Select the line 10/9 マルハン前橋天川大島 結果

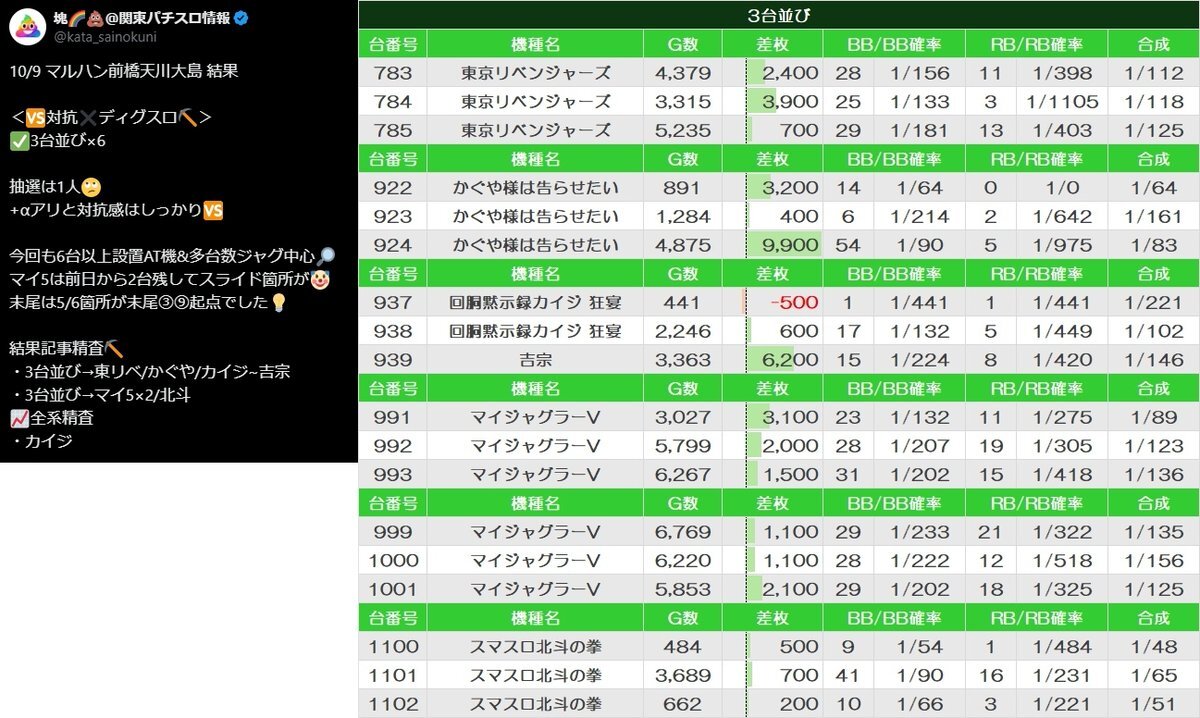pos(124,72)
